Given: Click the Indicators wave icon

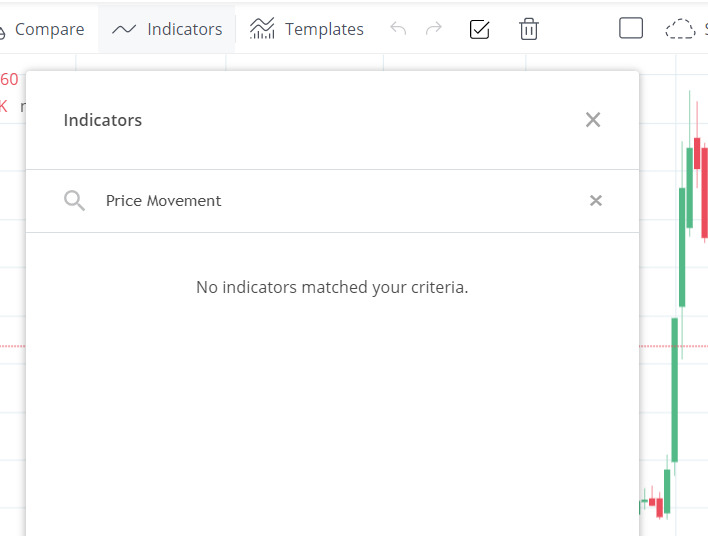Looking at the screenshot, I should 124,29.
